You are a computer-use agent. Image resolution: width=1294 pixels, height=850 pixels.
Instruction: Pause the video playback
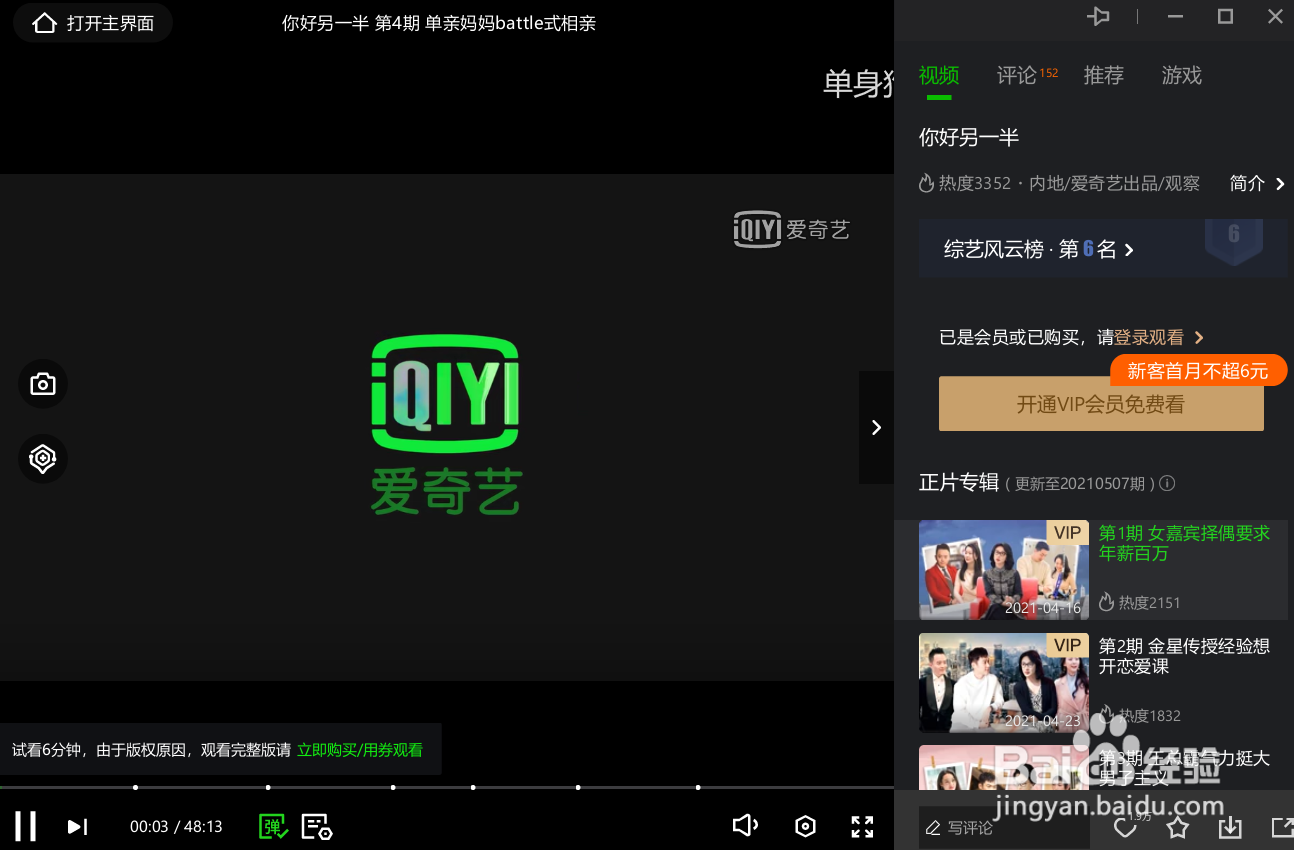click(26, 826)
